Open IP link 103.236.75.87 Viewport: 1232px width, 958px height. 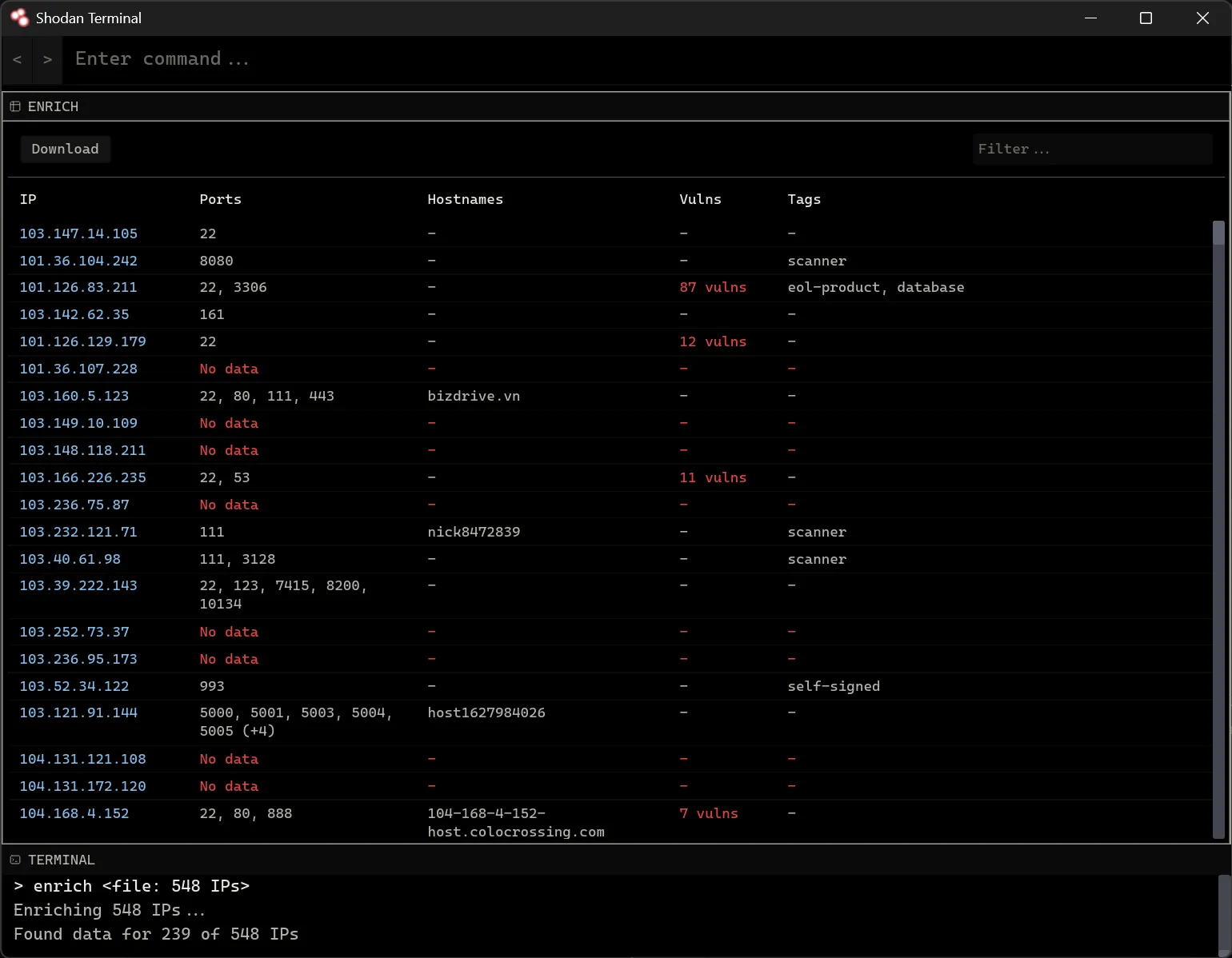point(74,505)
